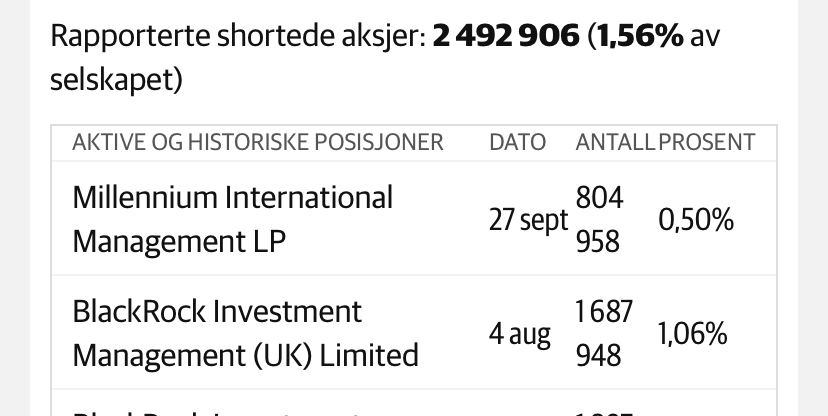This screenshot has width=828, height=416.
Task: Click the Rapporterte shortede aksjer label
Action: point(238,36)
